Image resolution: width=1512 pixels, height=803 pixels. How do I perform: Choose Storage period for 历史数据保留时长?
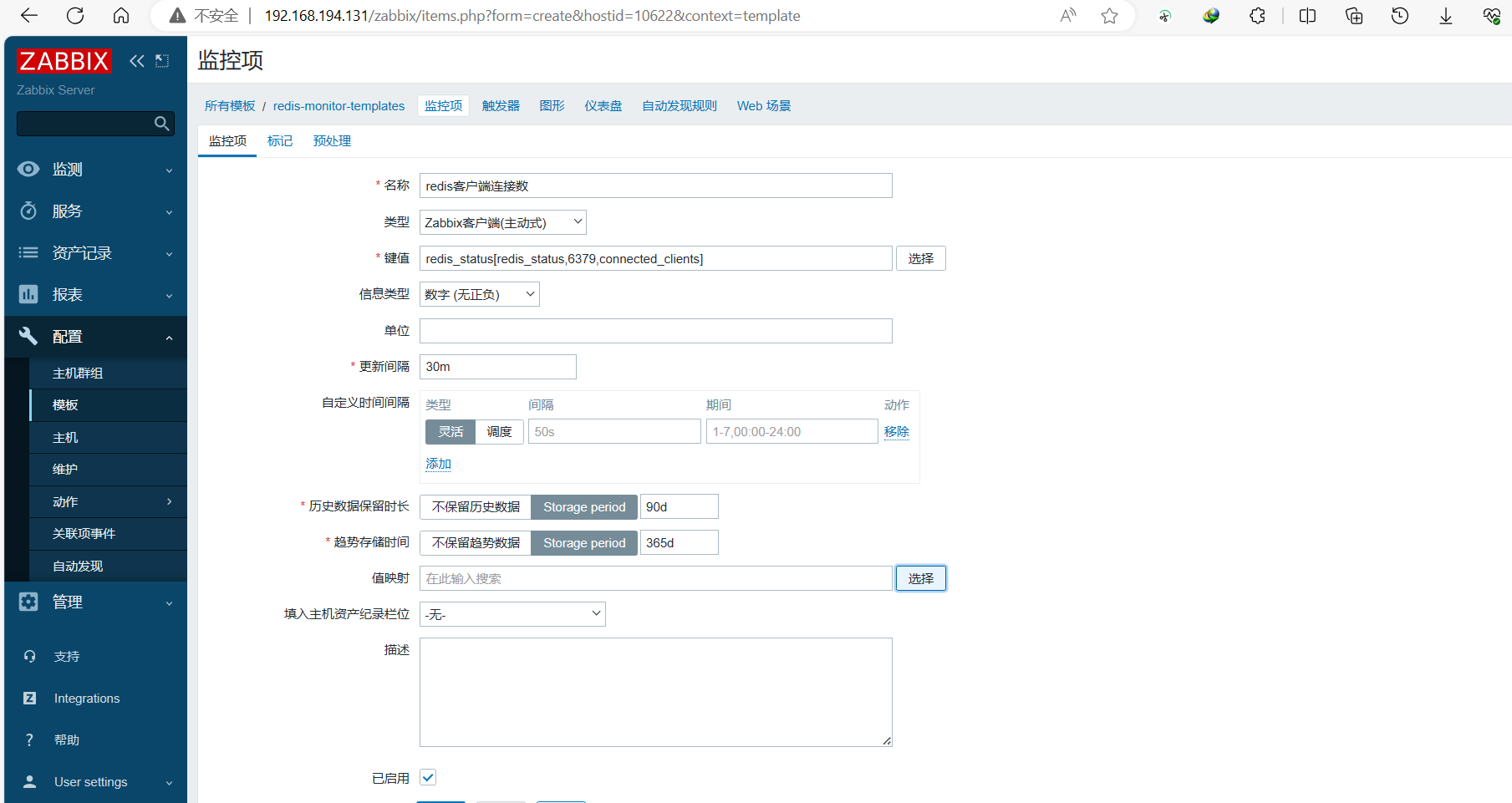click(x=584, y=507)
